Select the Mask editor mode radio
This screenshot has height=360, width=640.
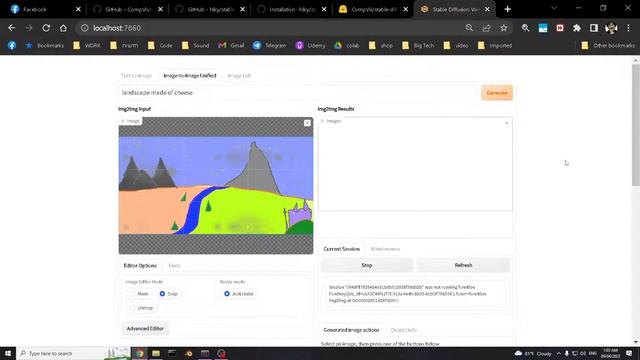click(x=132, y=293)
